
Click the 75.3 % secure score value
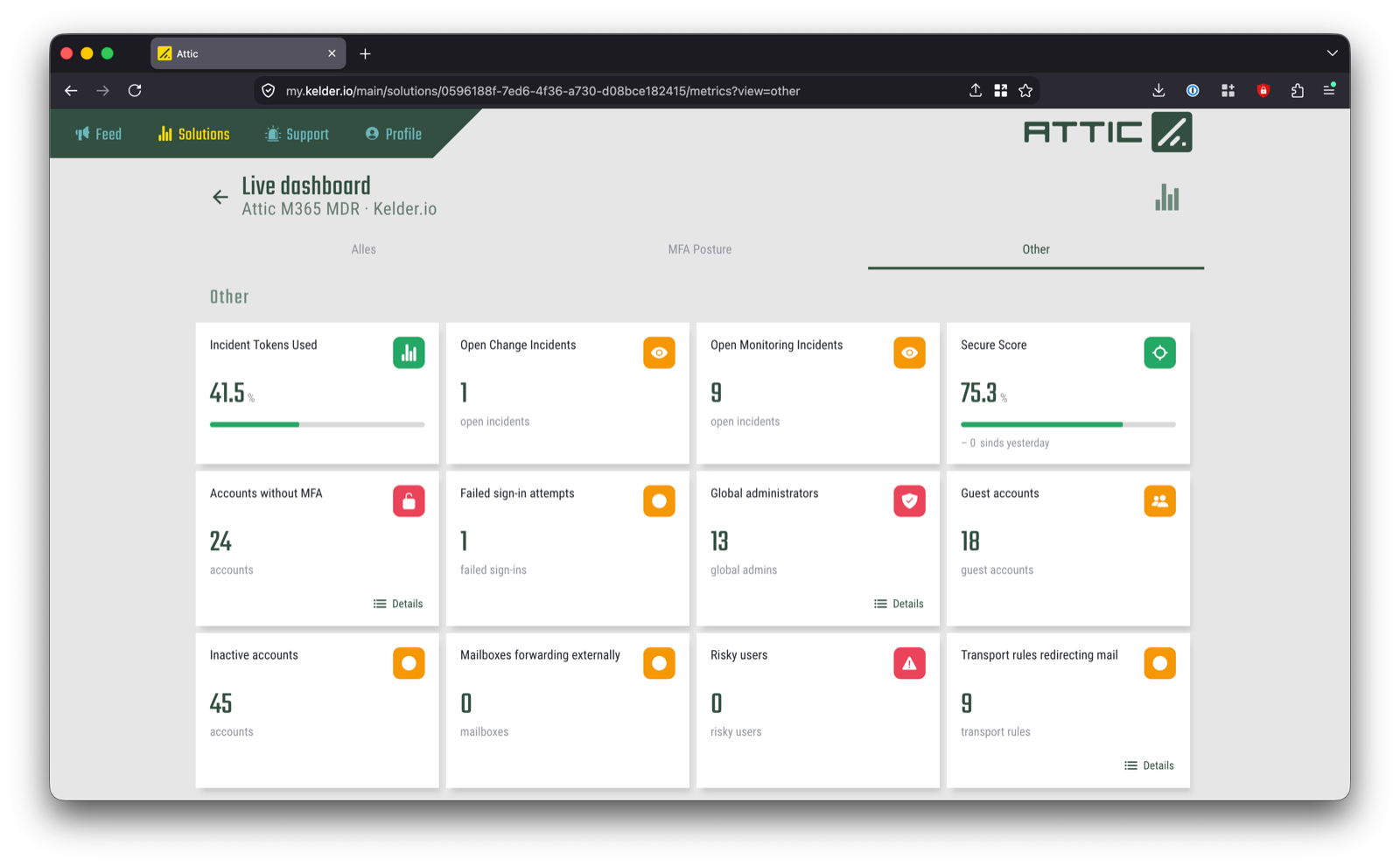(x=983, y=394)
